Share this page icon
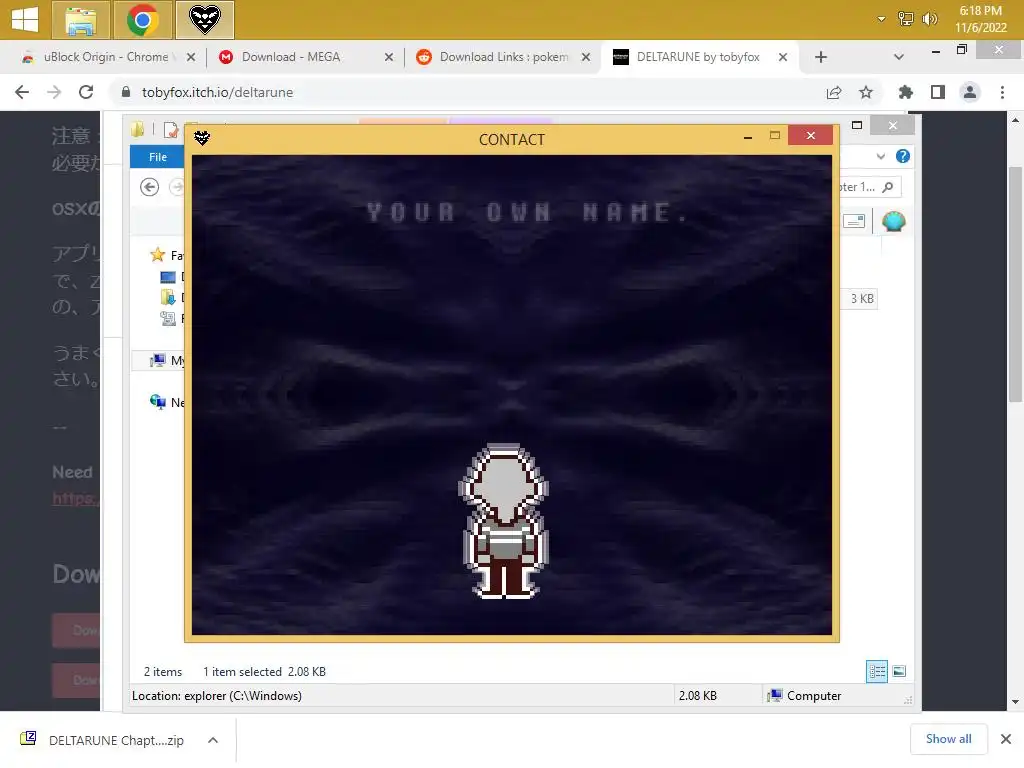 pos(834,93)
